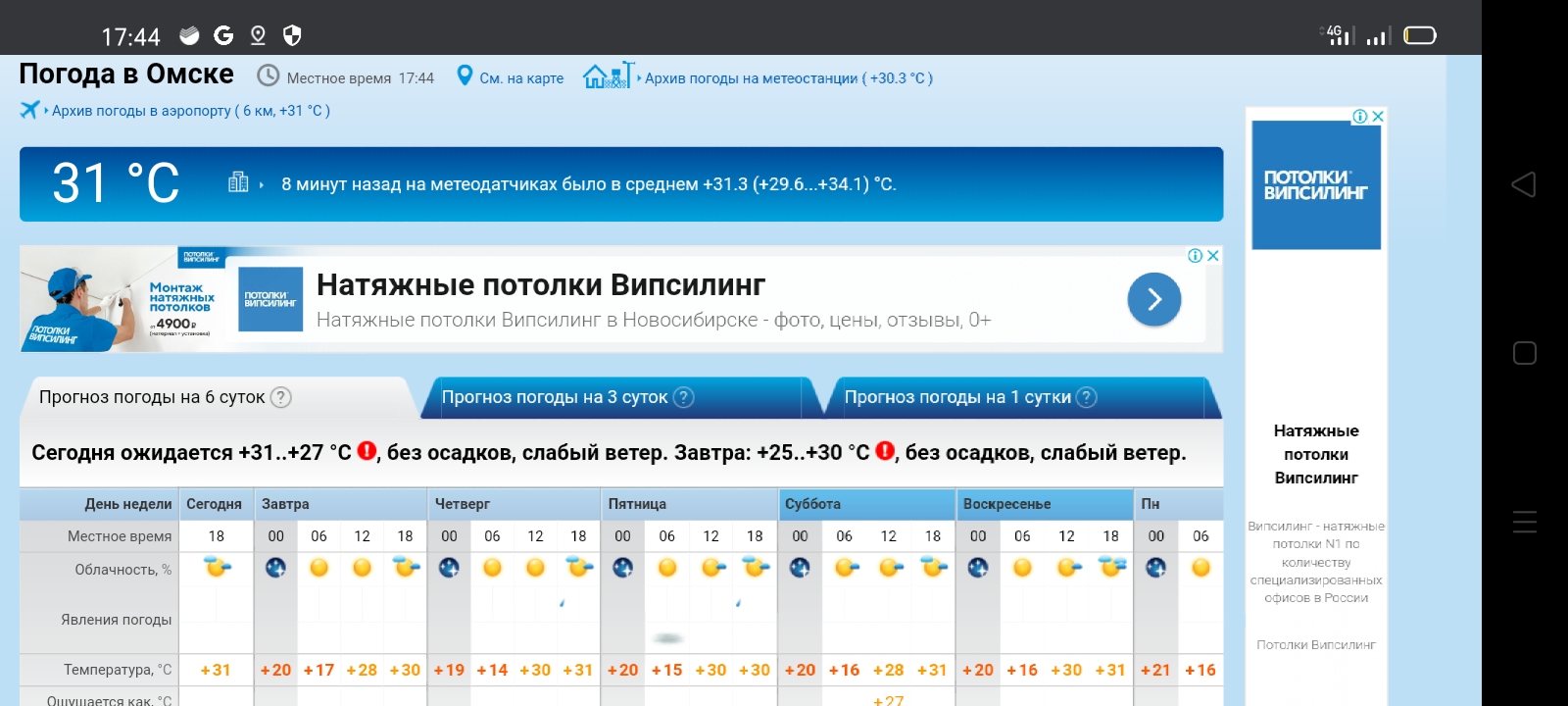Tap the Android home square button
1568x706 pixels.
point(1525,353)
